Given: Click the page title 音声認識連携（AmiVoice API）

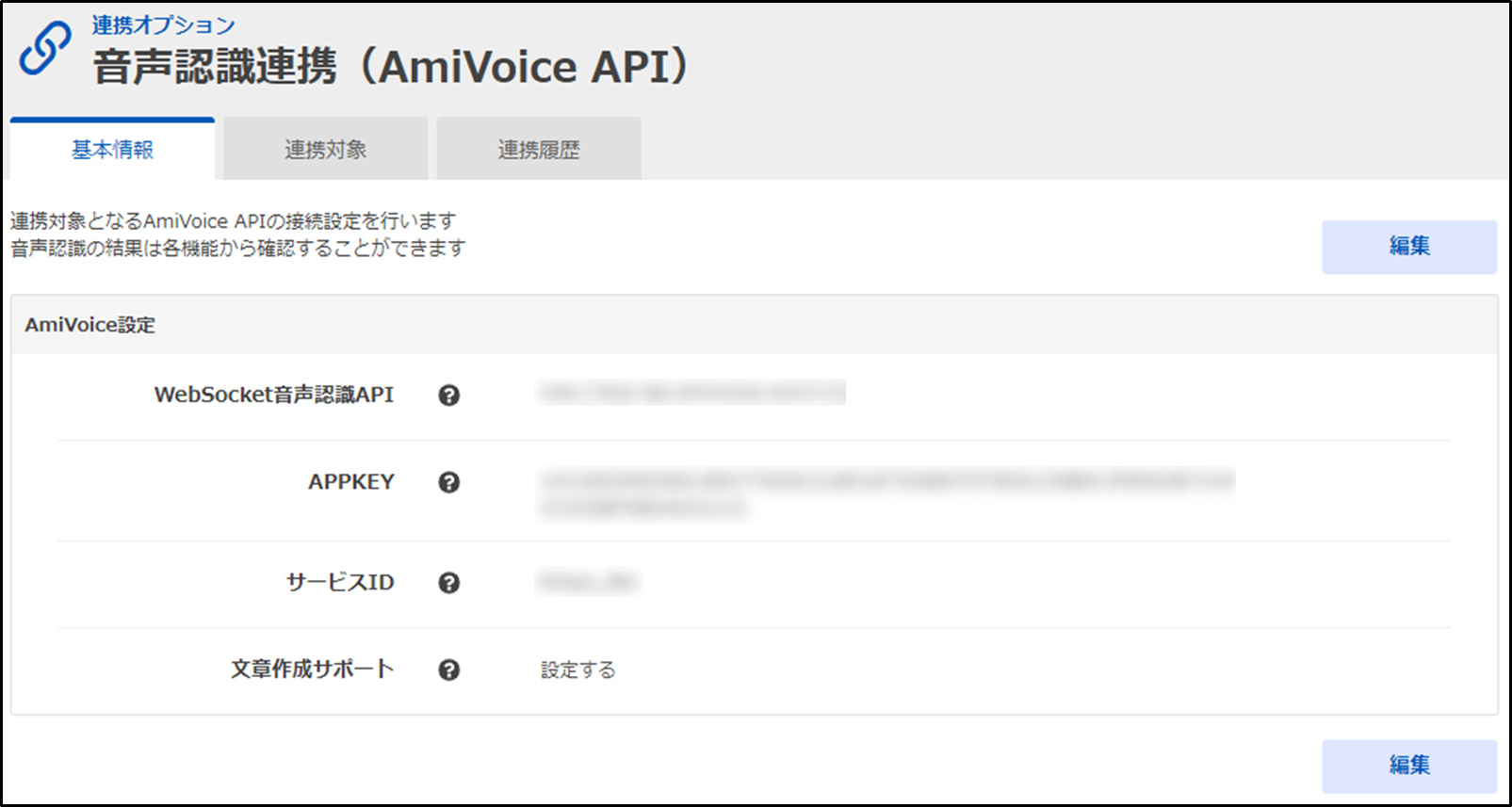Looking at the screenshot, I should 394,67.
